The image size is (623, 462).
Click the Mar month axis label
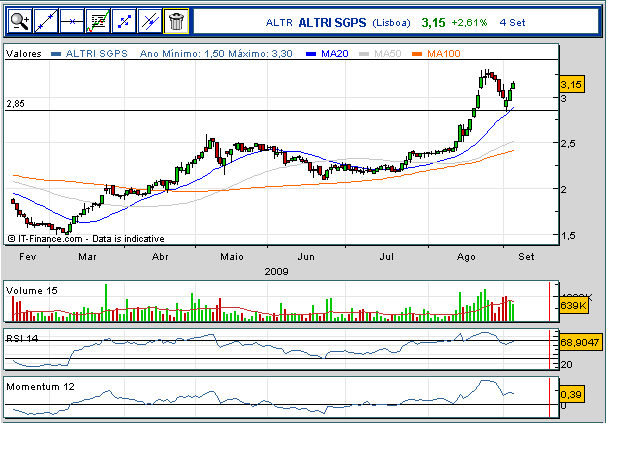pos(87,257)
